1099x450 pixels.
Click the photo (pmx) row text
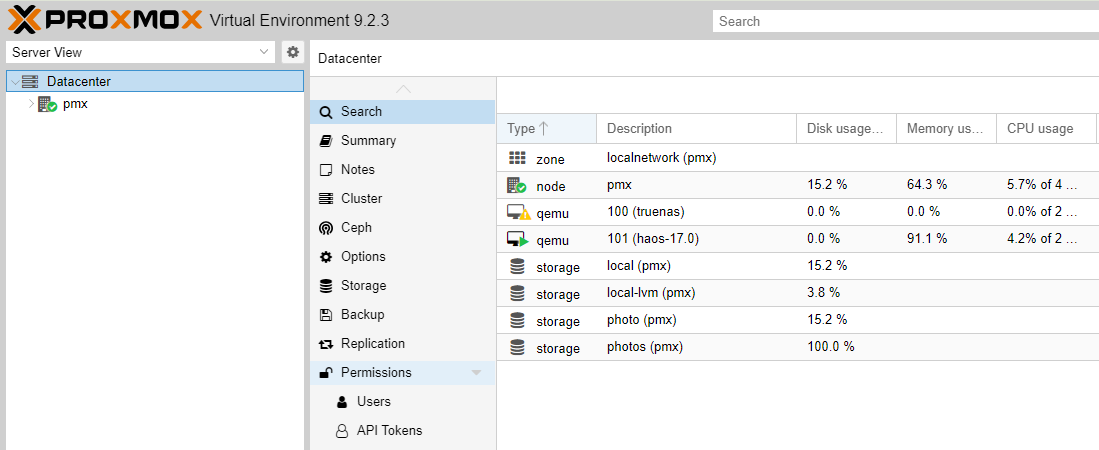(x=641, y=320)
